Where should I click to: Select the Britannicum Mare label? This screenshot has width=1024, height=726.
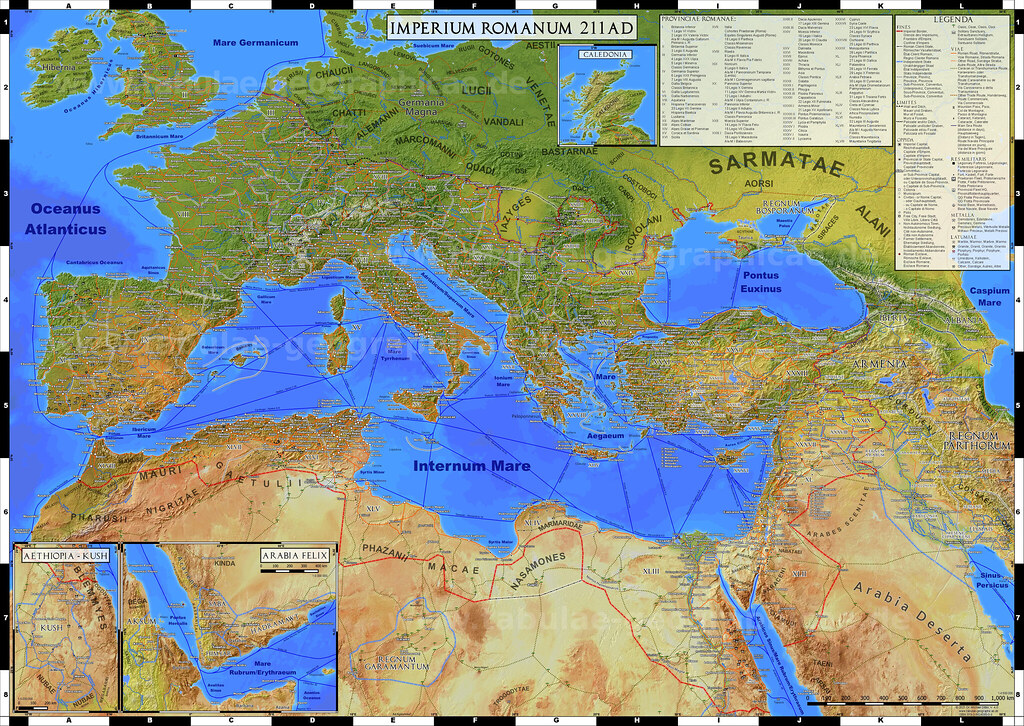click(x=159, y=136)
